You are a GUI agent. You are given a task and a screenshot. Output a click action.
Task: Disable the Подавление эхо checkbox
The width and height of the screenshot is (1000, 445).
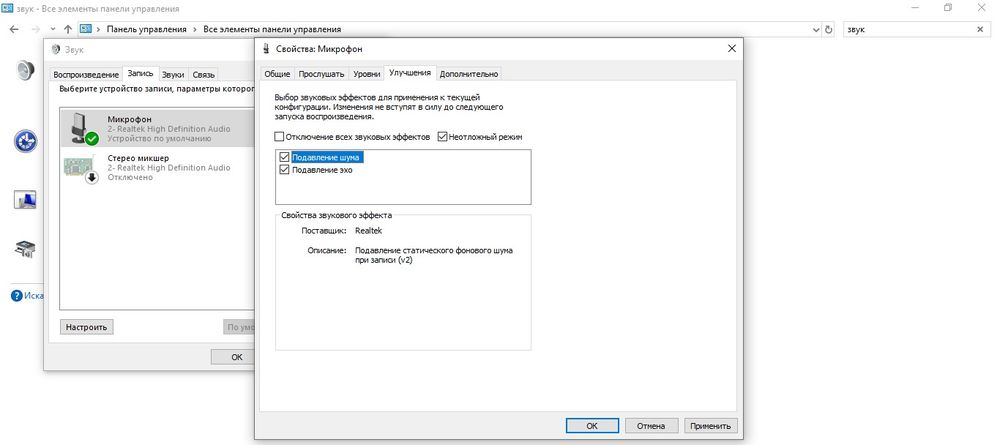[284, 170]
